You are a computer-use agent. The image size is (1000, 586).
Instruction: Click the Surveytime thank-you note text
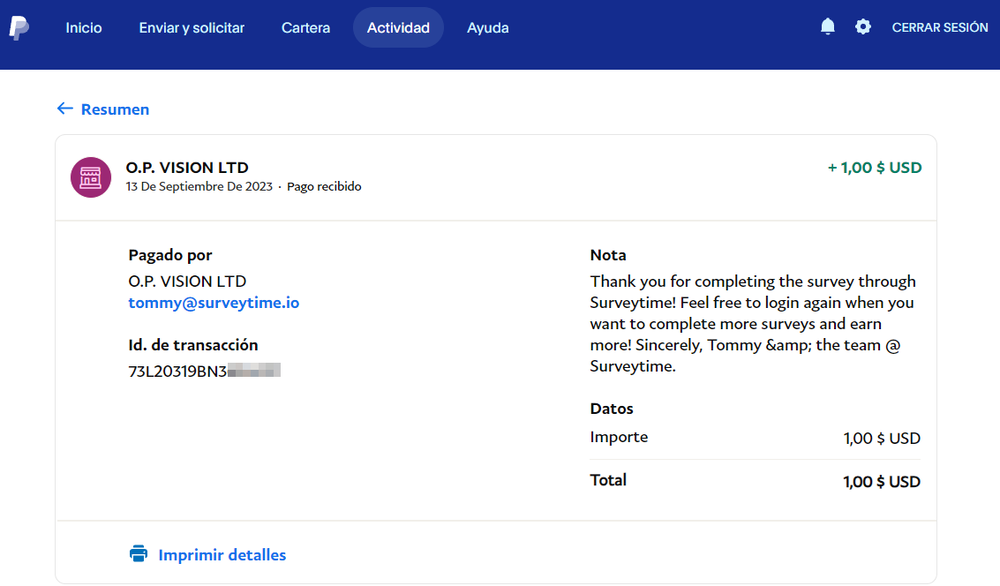tap(752, 323)
